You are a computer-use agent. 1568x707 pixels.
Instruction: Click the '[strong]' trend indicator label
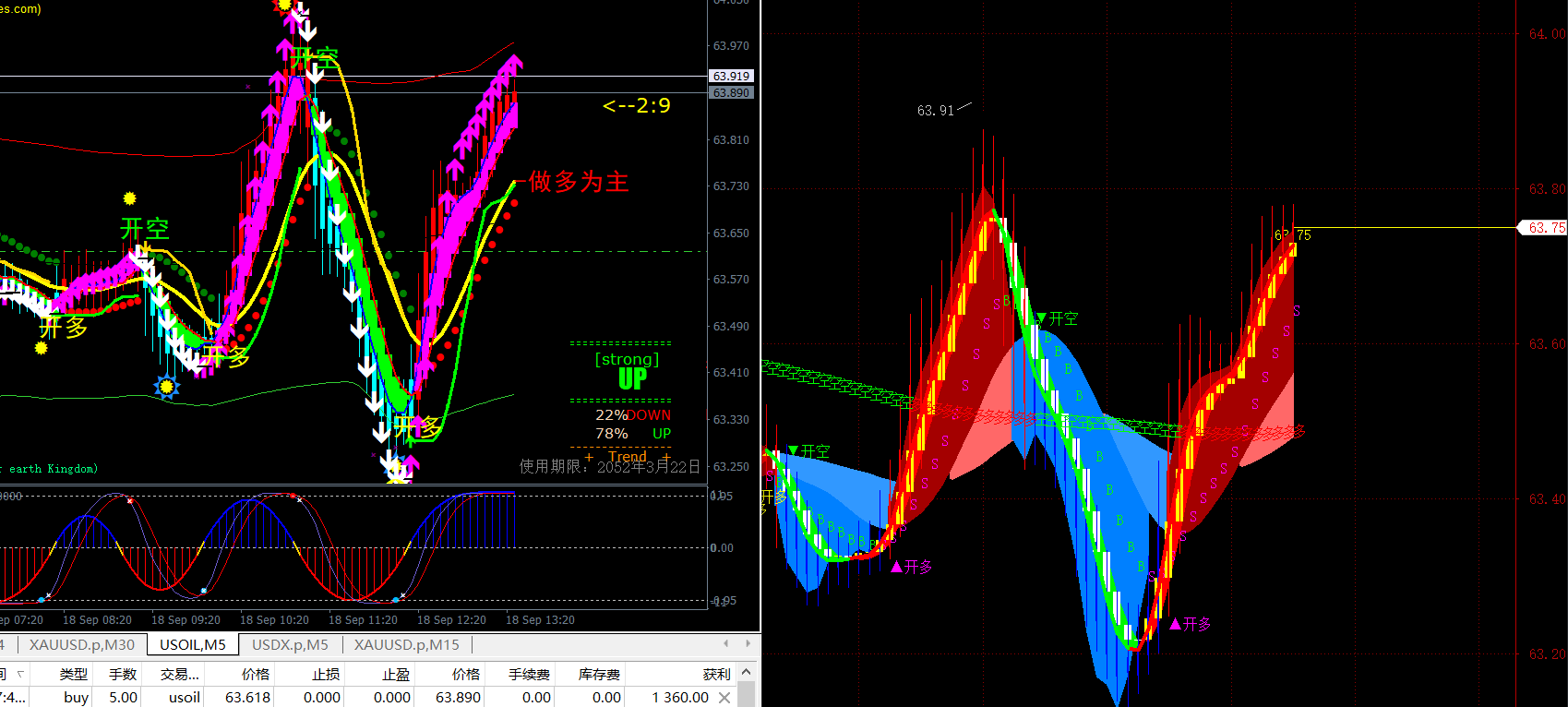628,359
